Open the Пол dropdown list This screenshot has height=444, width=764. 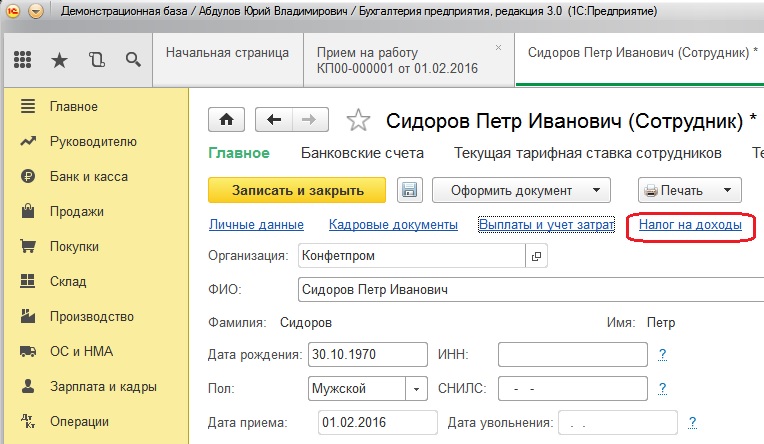tap(416, 388)
